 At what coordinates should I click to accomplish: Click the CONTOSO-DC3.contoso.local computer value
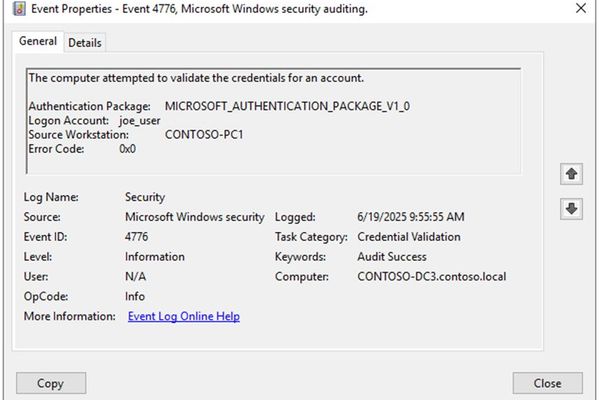(x=431, y=276)
